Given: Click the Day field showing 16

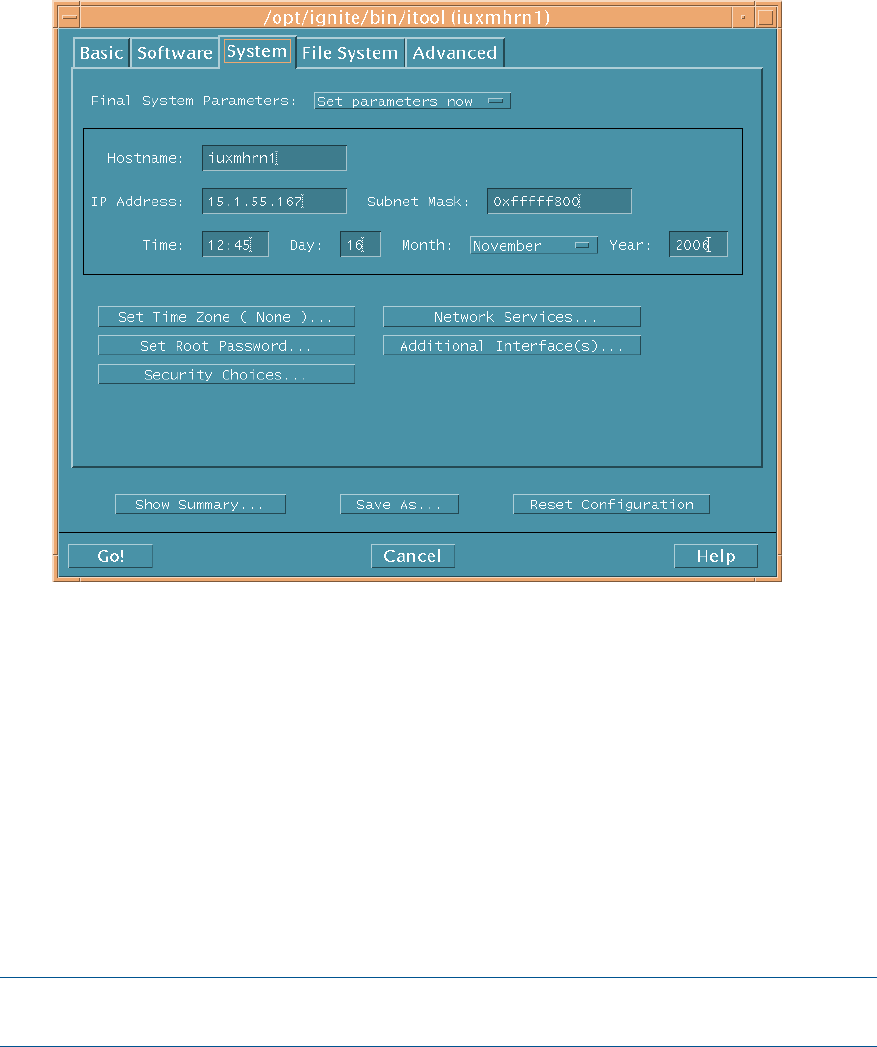Looking at the screenshot, I should pyautogui.click(x=361, y=244).
